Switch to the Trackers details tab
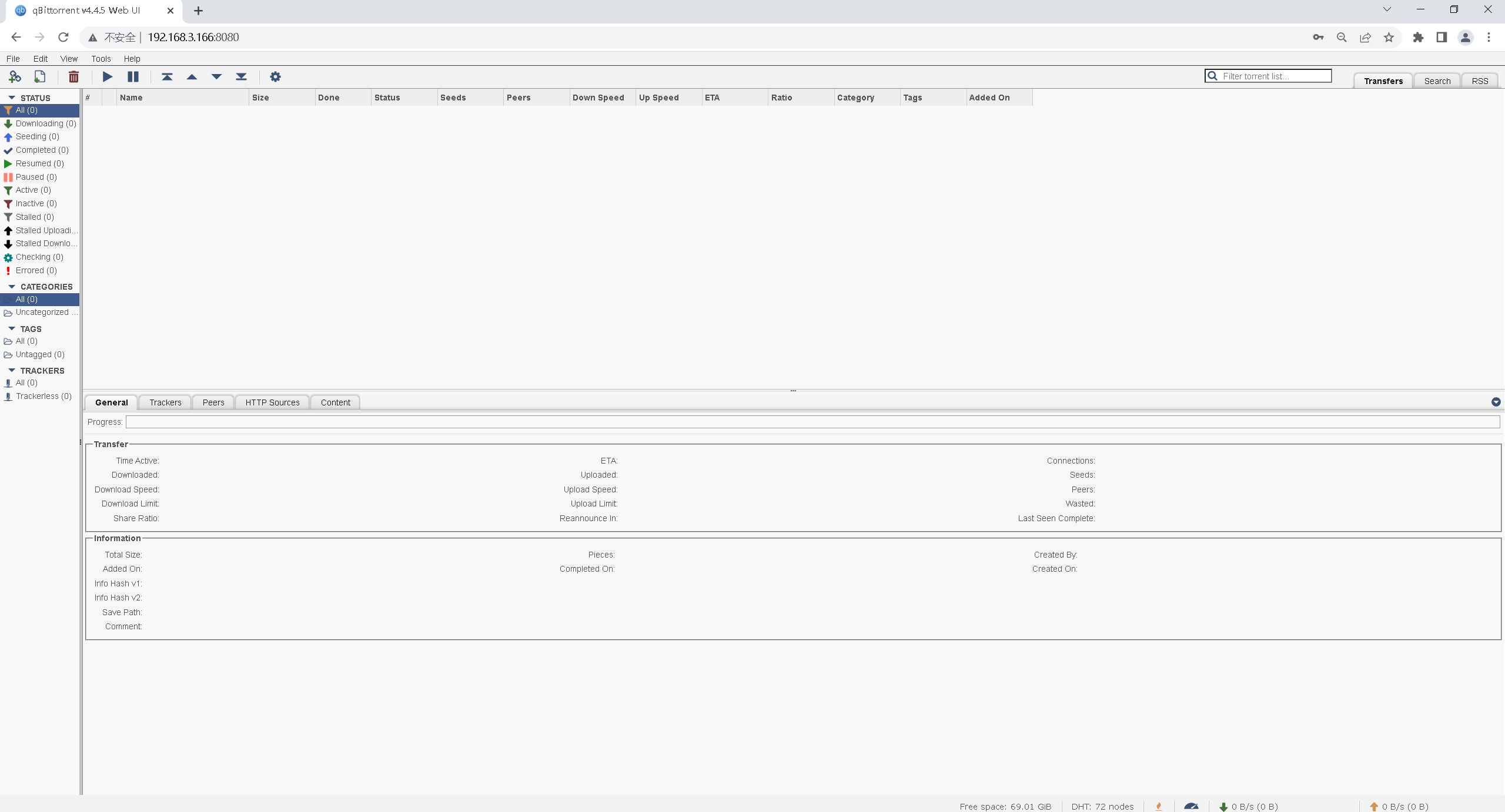Viewport: 1505px width, 812px height. (x=165, y=402)
